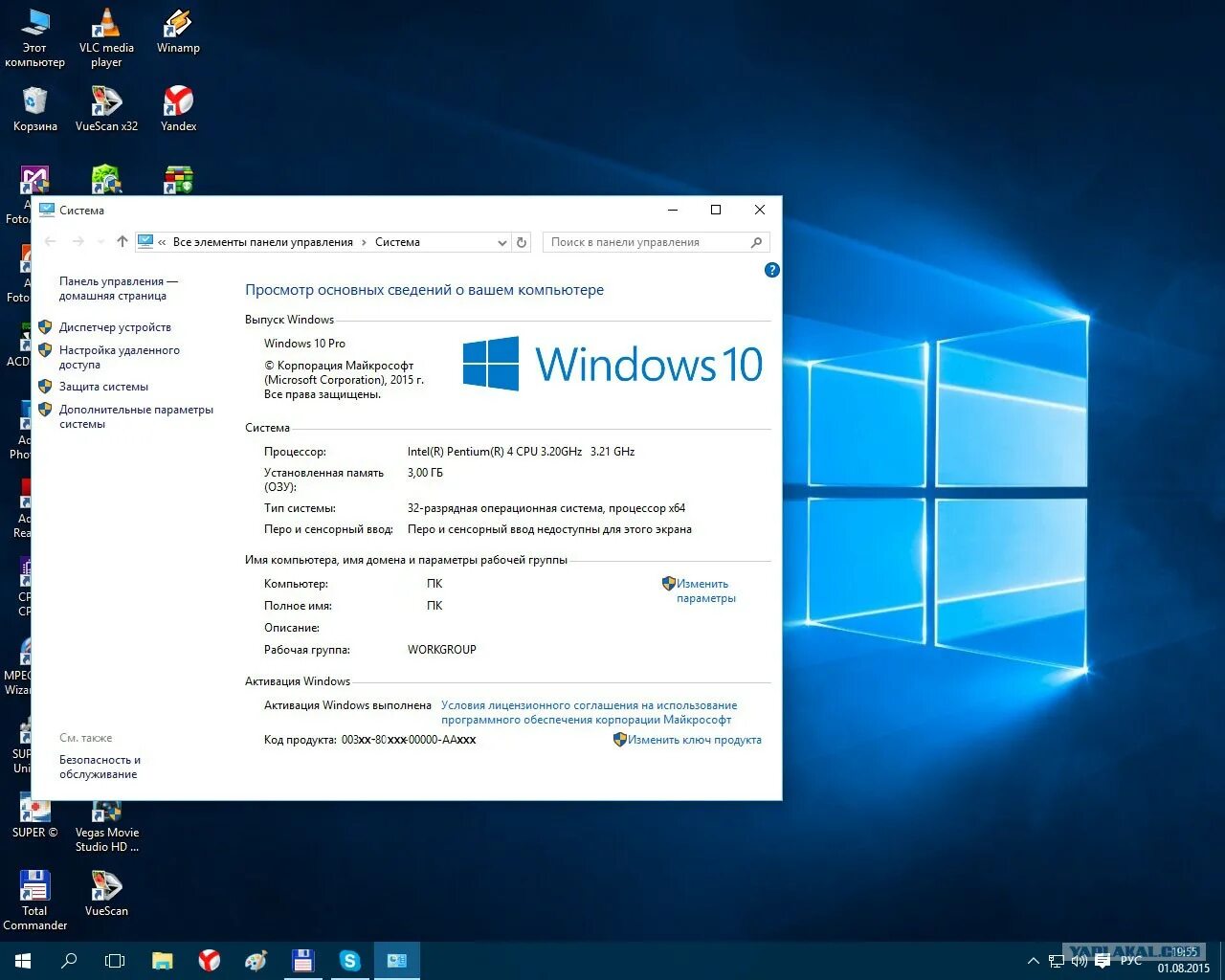Viewport: 1225px width, 980px height.
Task: Select the 3,00 ГБ memory value
Action: point(425,473)
